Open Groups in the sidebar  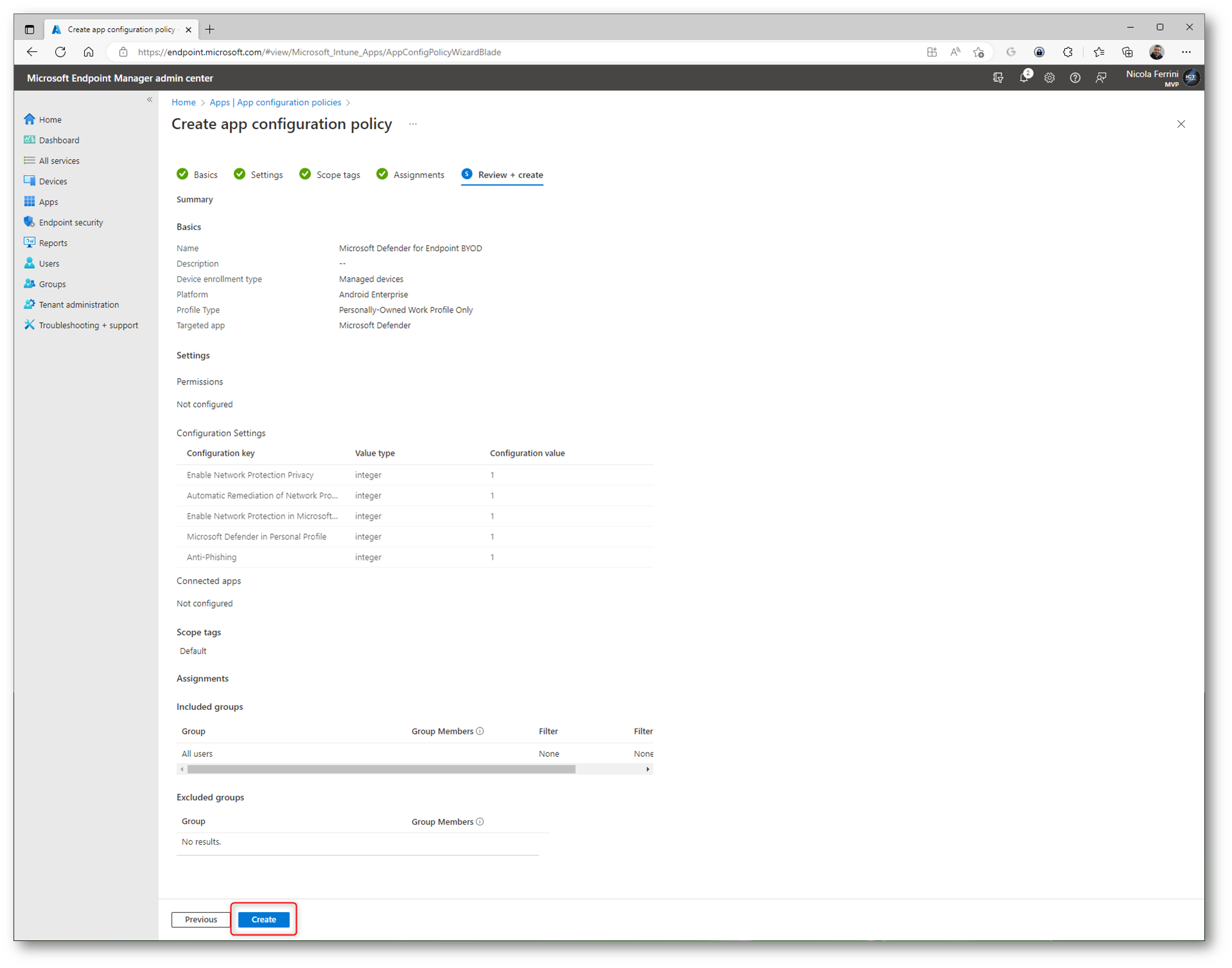[x=52, y=284]
